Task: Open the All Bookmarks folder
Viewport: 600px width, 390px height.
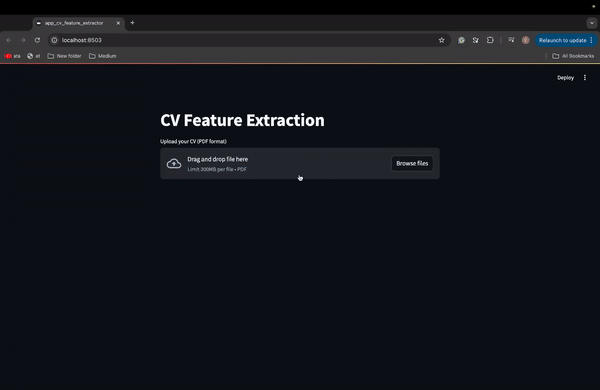Action: [x=573, y=56]
